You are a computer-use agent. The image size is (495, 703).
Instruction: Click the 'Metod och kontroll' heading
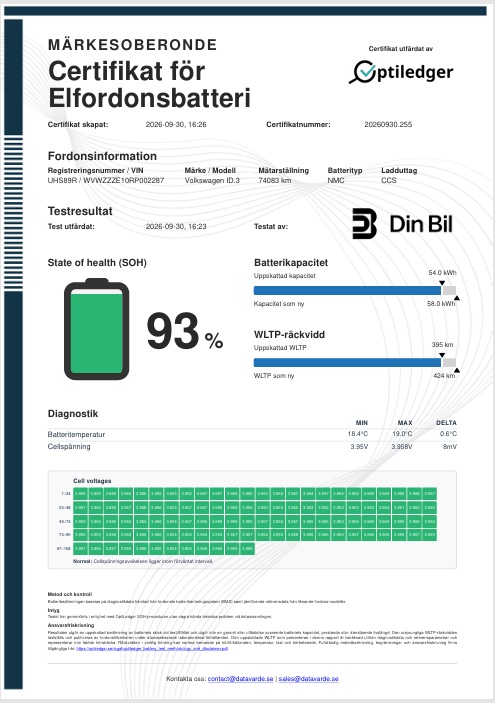[x=69, y=594]
